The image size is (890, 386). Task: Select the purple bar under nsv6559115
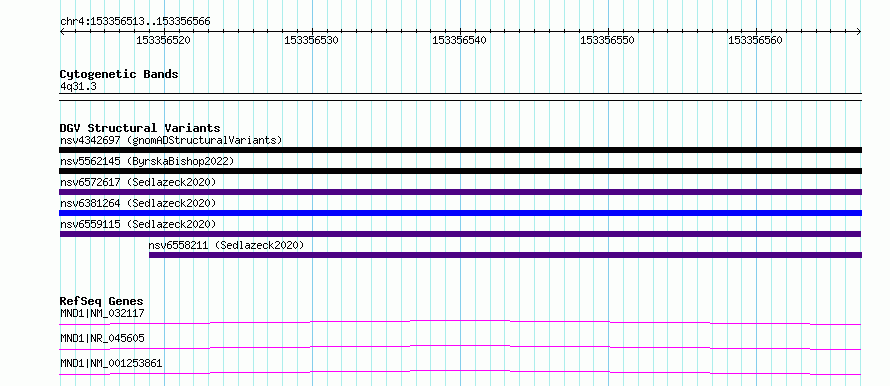tap(460, 234)
